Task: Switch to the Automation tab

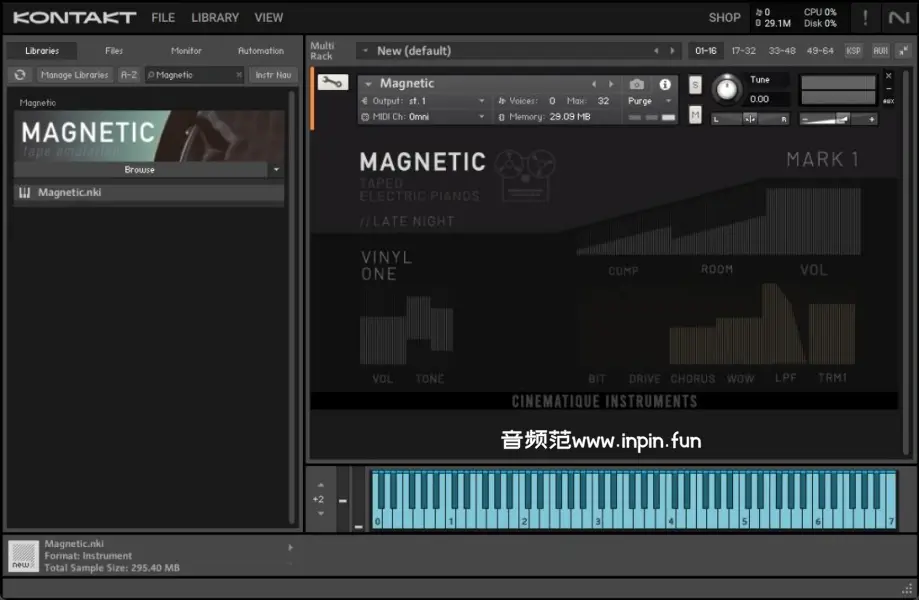Action: tap(260, 51)
